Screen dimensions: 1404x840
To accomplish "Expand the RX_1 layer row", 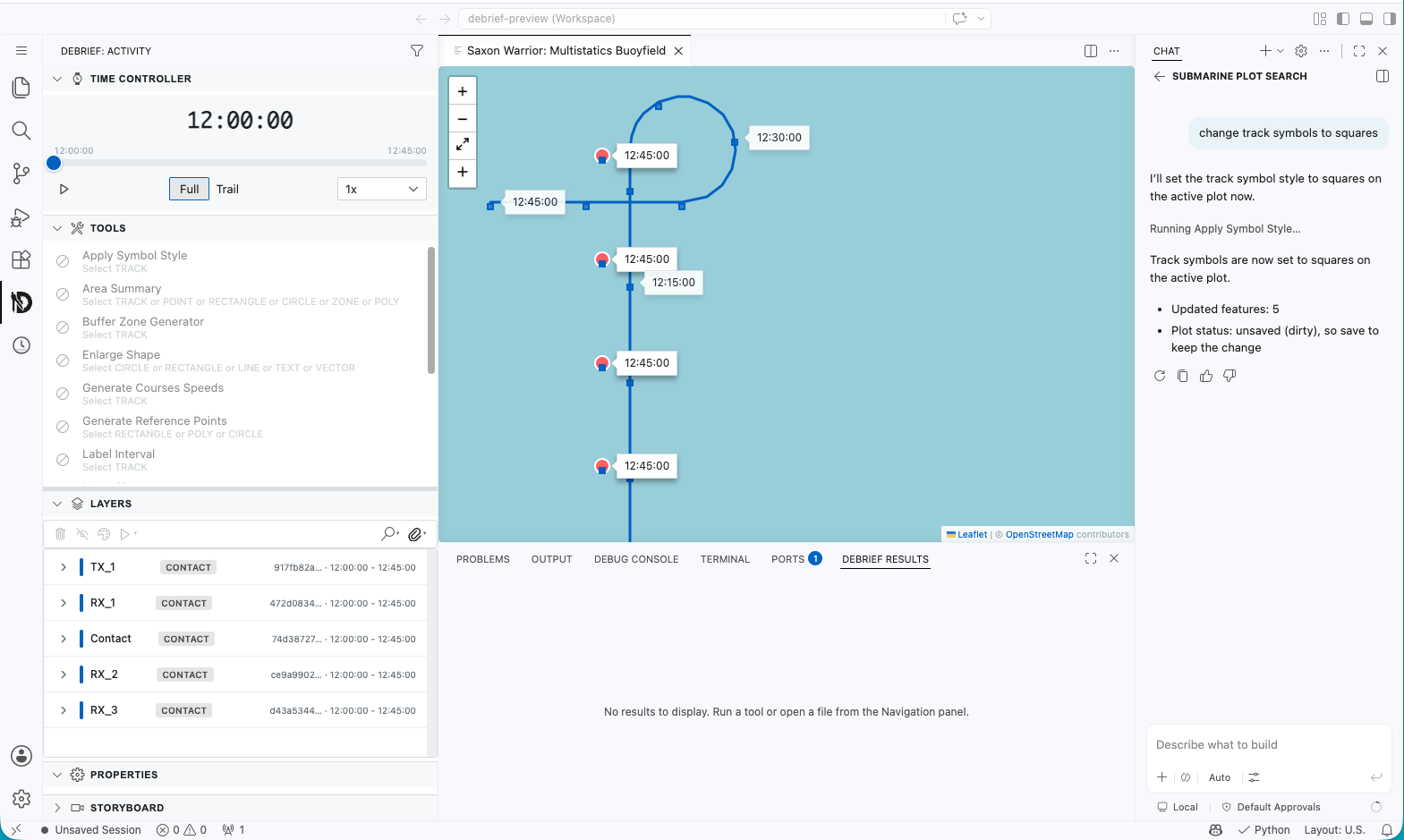I will click(64, 603).
